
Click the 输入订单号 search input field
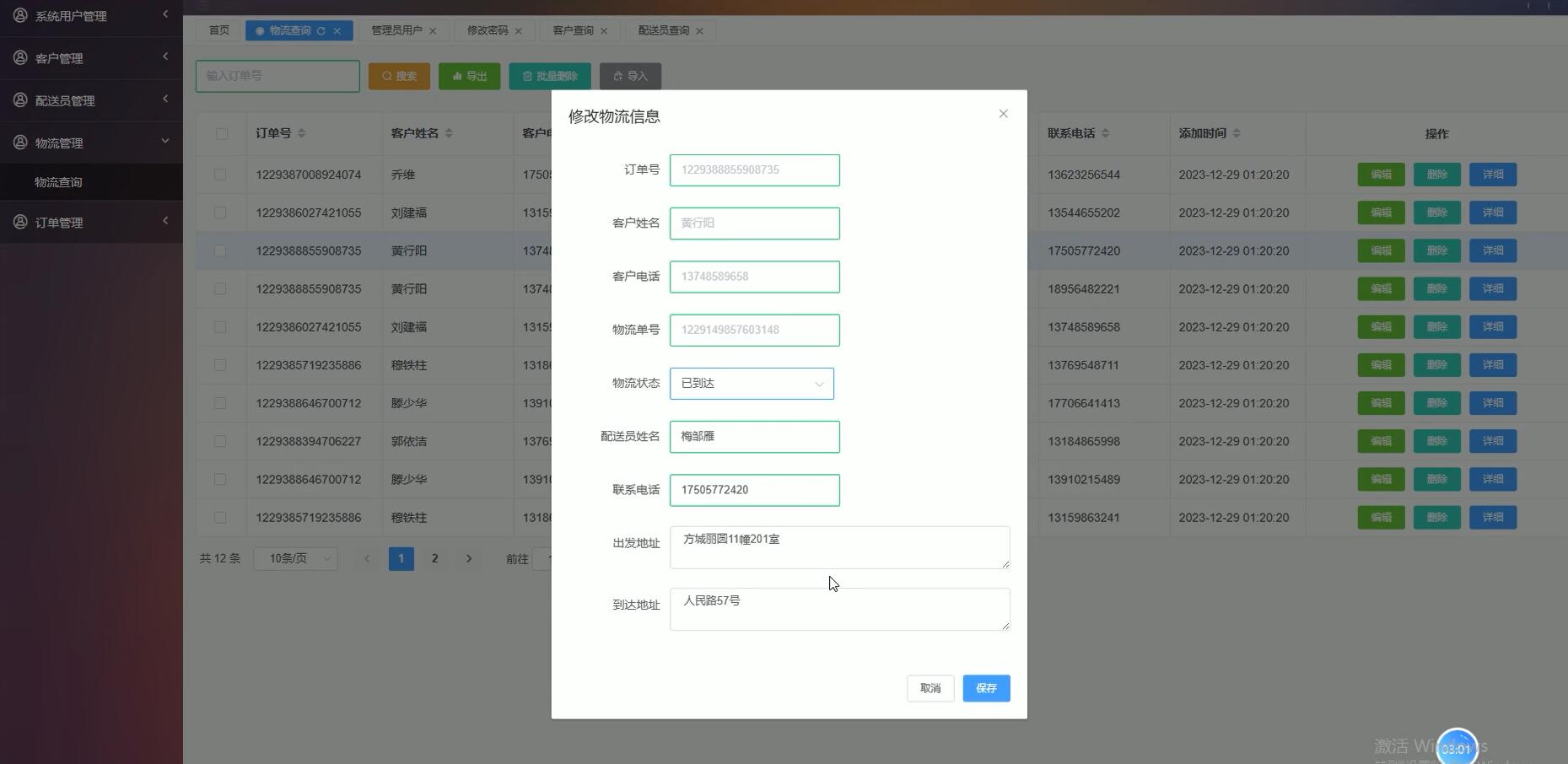pos(277,76)
